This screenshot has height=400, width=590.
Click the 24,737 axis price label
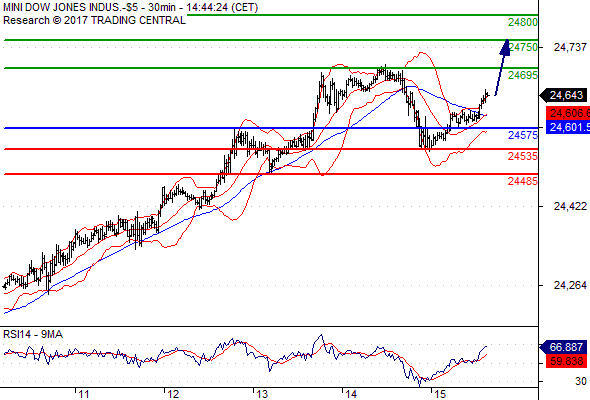tap(570, 47)
